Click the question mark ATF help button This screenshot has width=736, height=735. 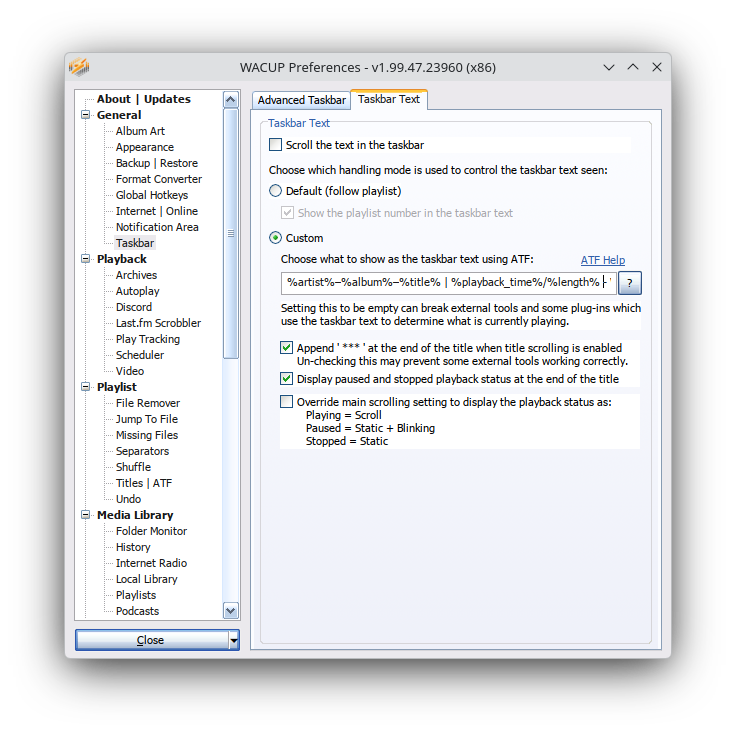click(x=631, y=282)
